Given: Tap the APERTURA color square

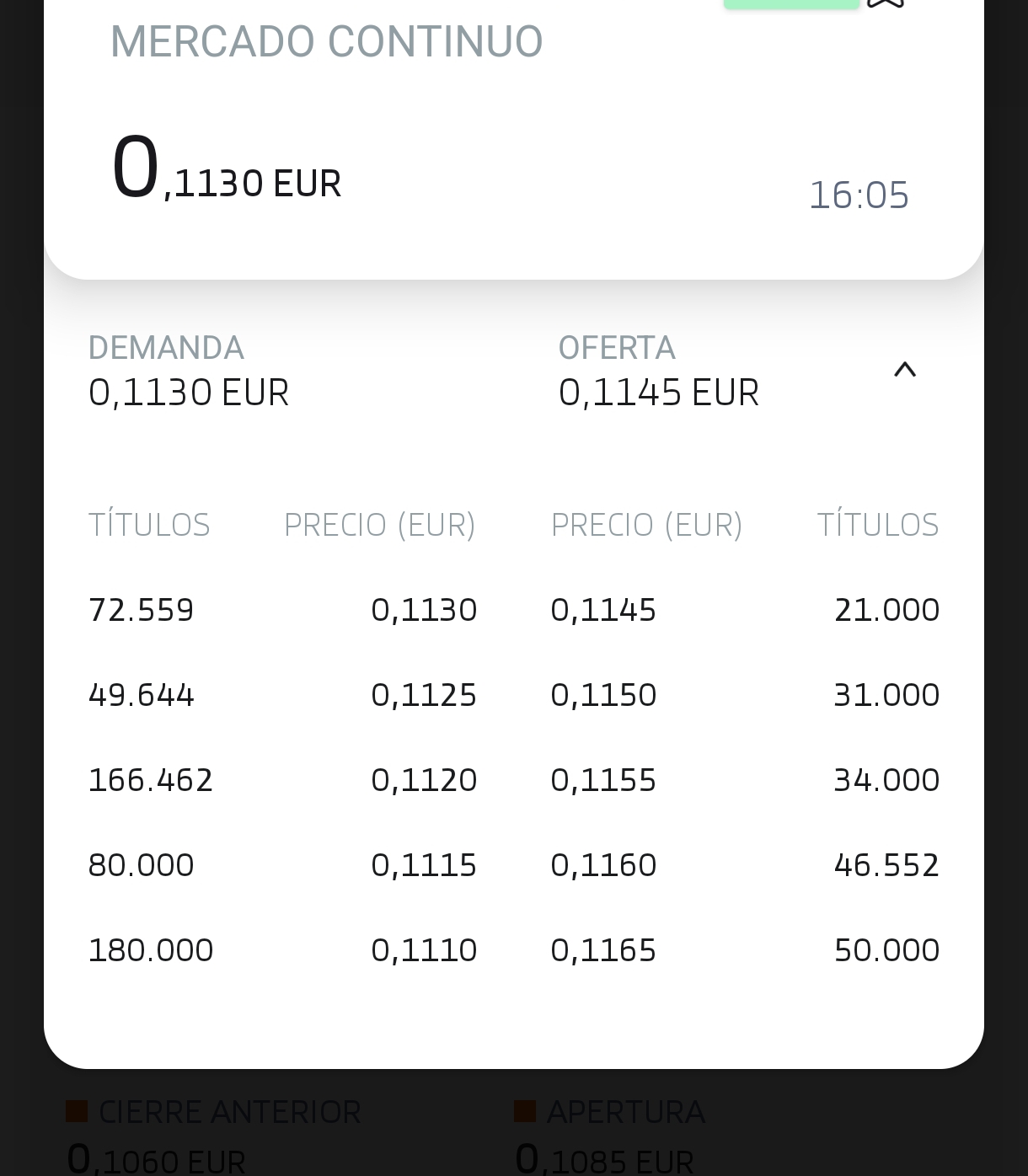Looking at the screenshot, I should (x=525, y=1111).
